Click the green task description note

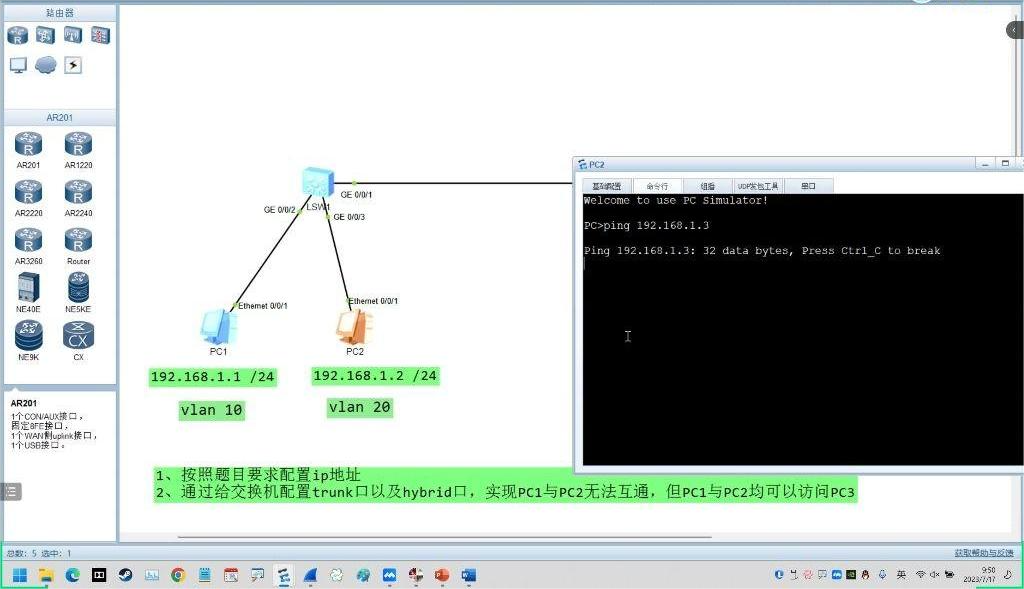tap(505, 484)
